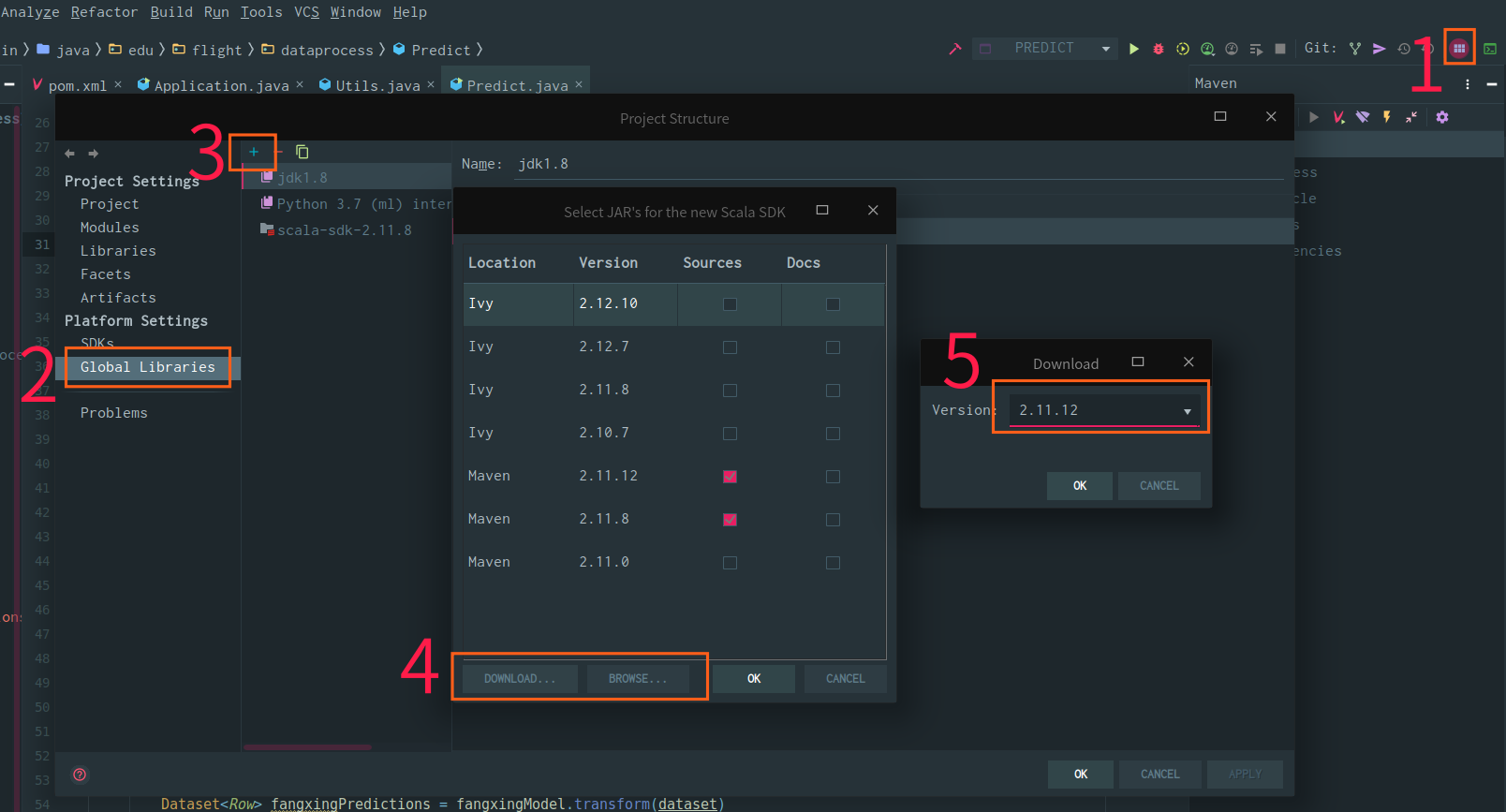
Task: Select Modules under Project Settings
Action: pyautogui.click(x=110, y=228)
